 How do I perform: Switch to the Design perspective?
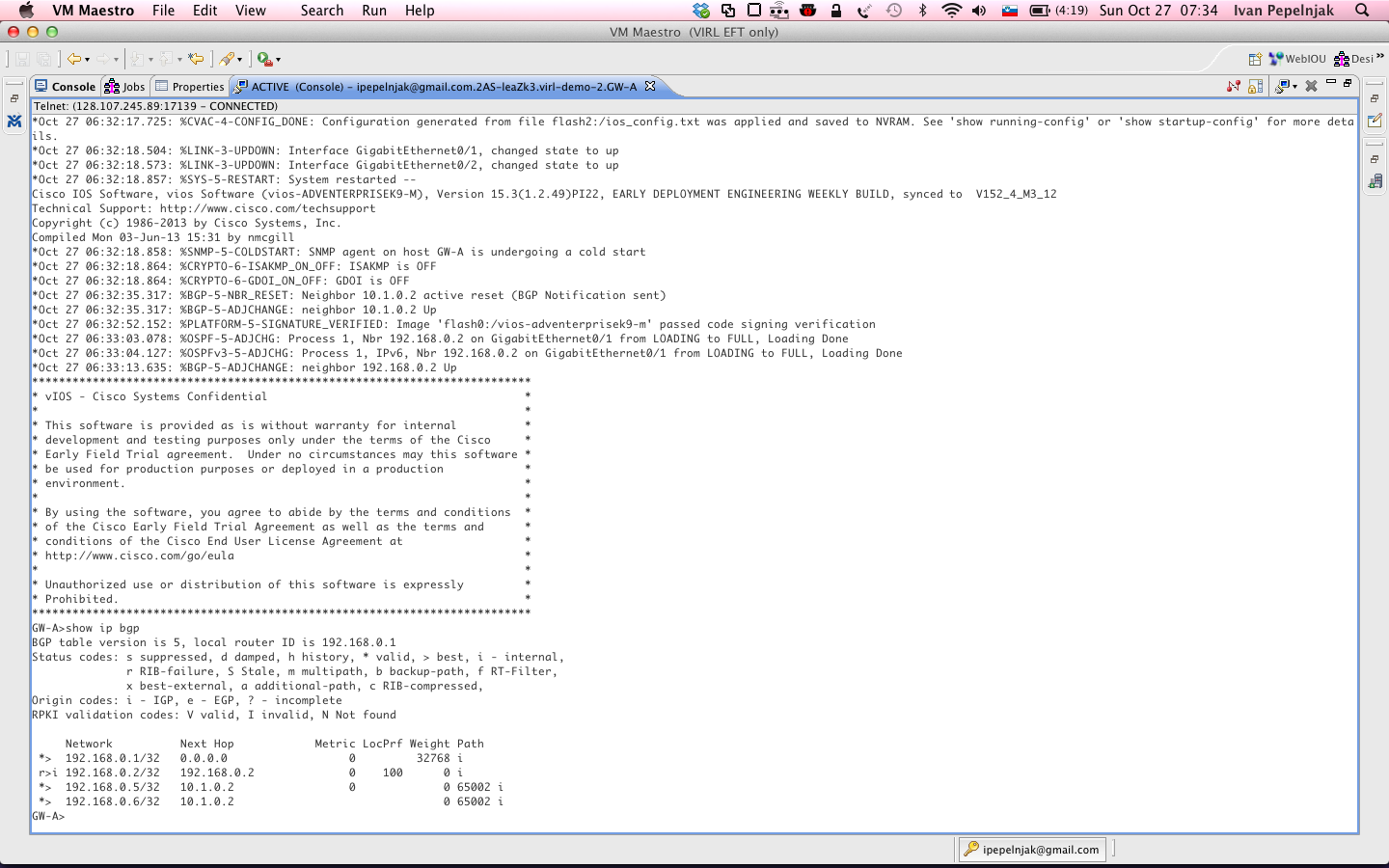(x=1353, y=59)
